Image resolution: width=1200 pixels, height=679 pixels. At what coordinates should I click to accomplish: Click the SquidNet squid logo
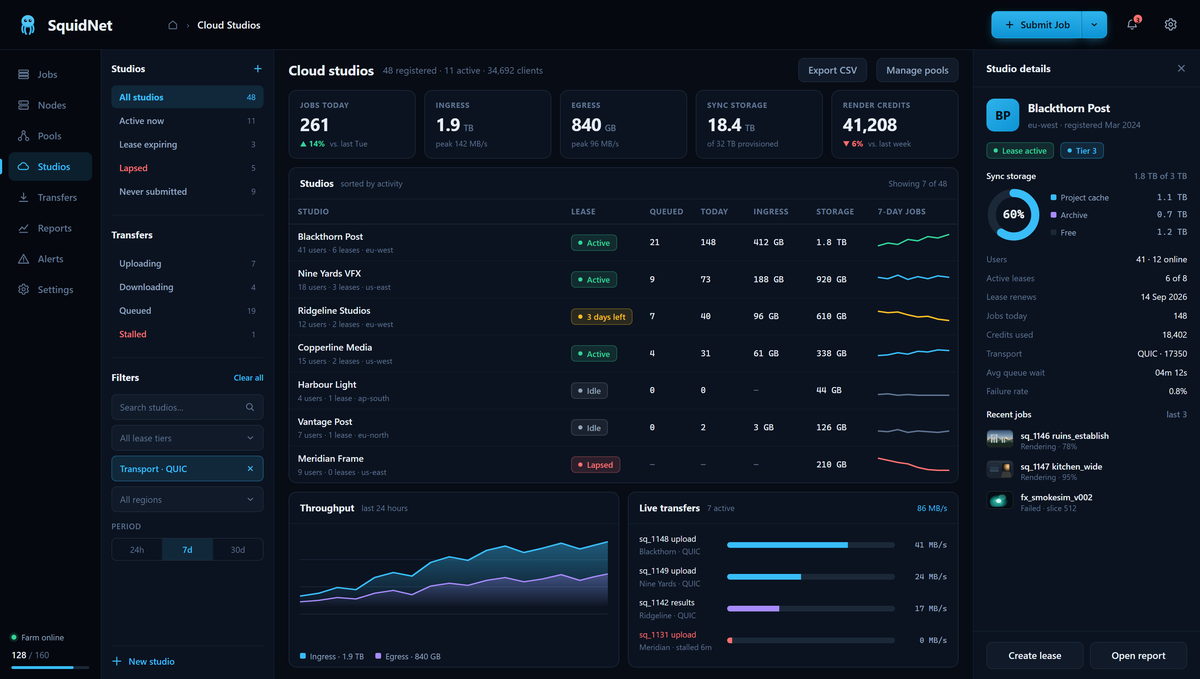point(27,25)
